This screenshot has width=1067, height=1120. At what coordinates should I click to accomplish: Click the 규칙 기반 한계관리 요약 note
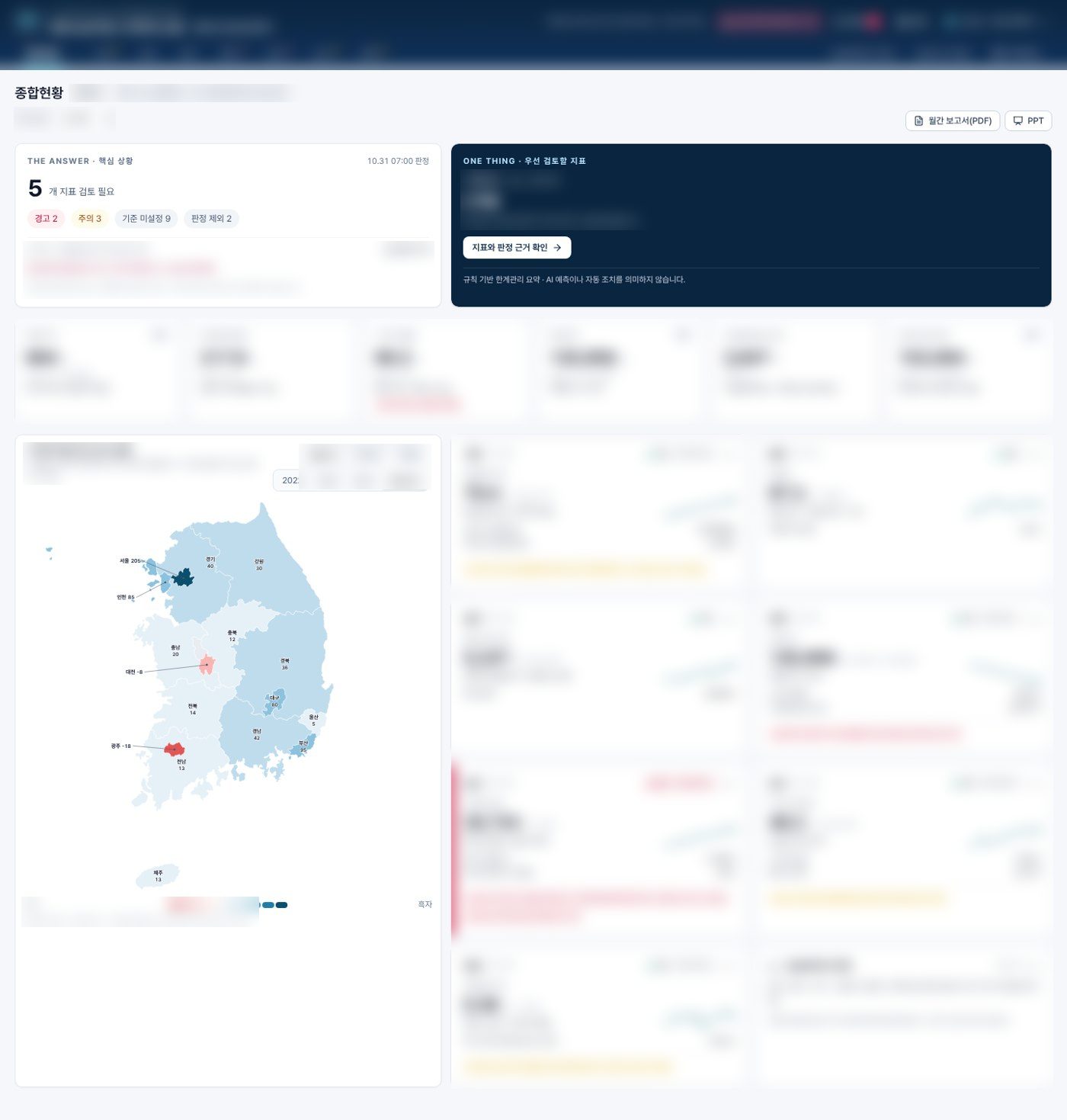(574, 280)
